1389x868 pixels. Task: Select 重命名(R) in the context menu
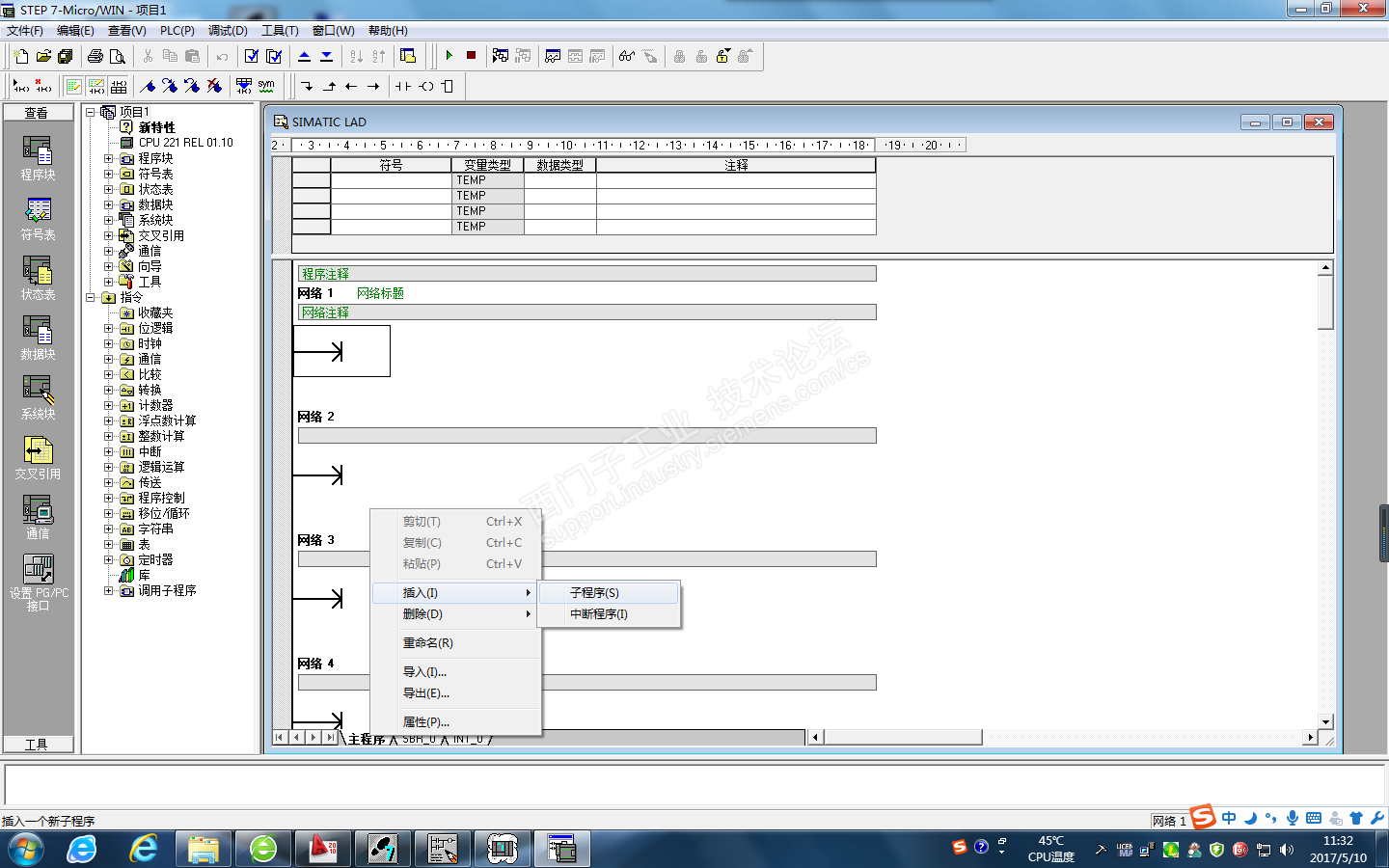[456, 643]
